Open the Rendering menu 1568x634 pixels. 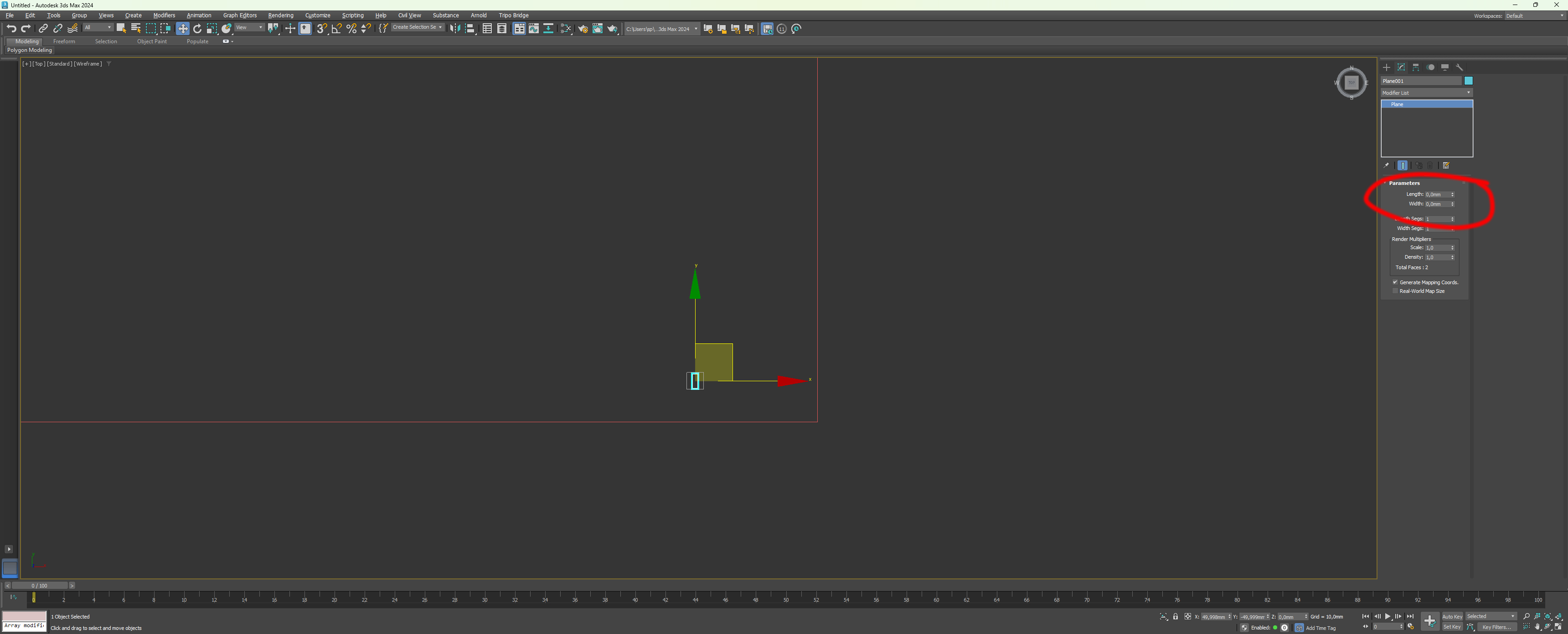point(281,15)
